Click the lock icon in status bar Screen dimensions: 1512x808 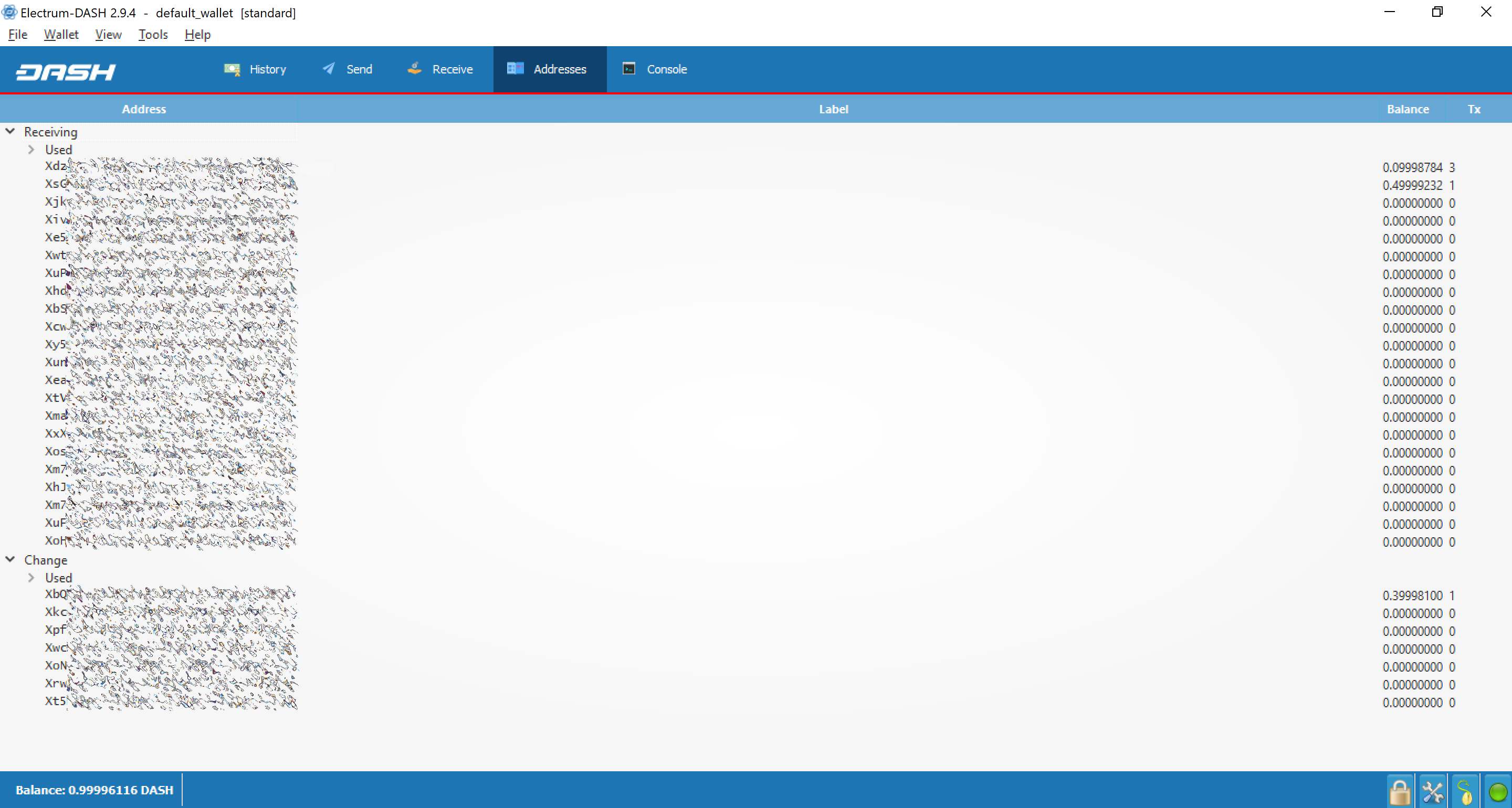(x=1400, y=790)
